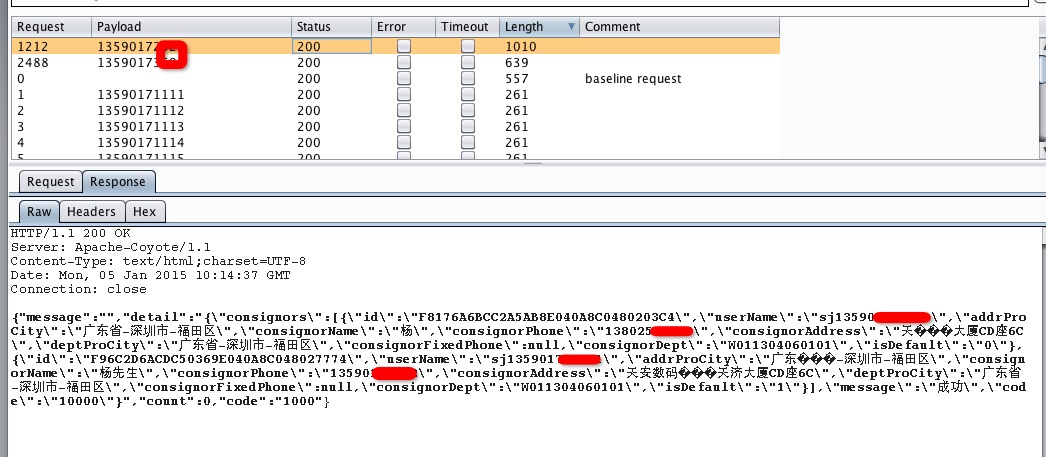Image resolution: width=1046 pixels, height=457 pixels.
Task: Click the Length column header
Action: coord(539,27)
